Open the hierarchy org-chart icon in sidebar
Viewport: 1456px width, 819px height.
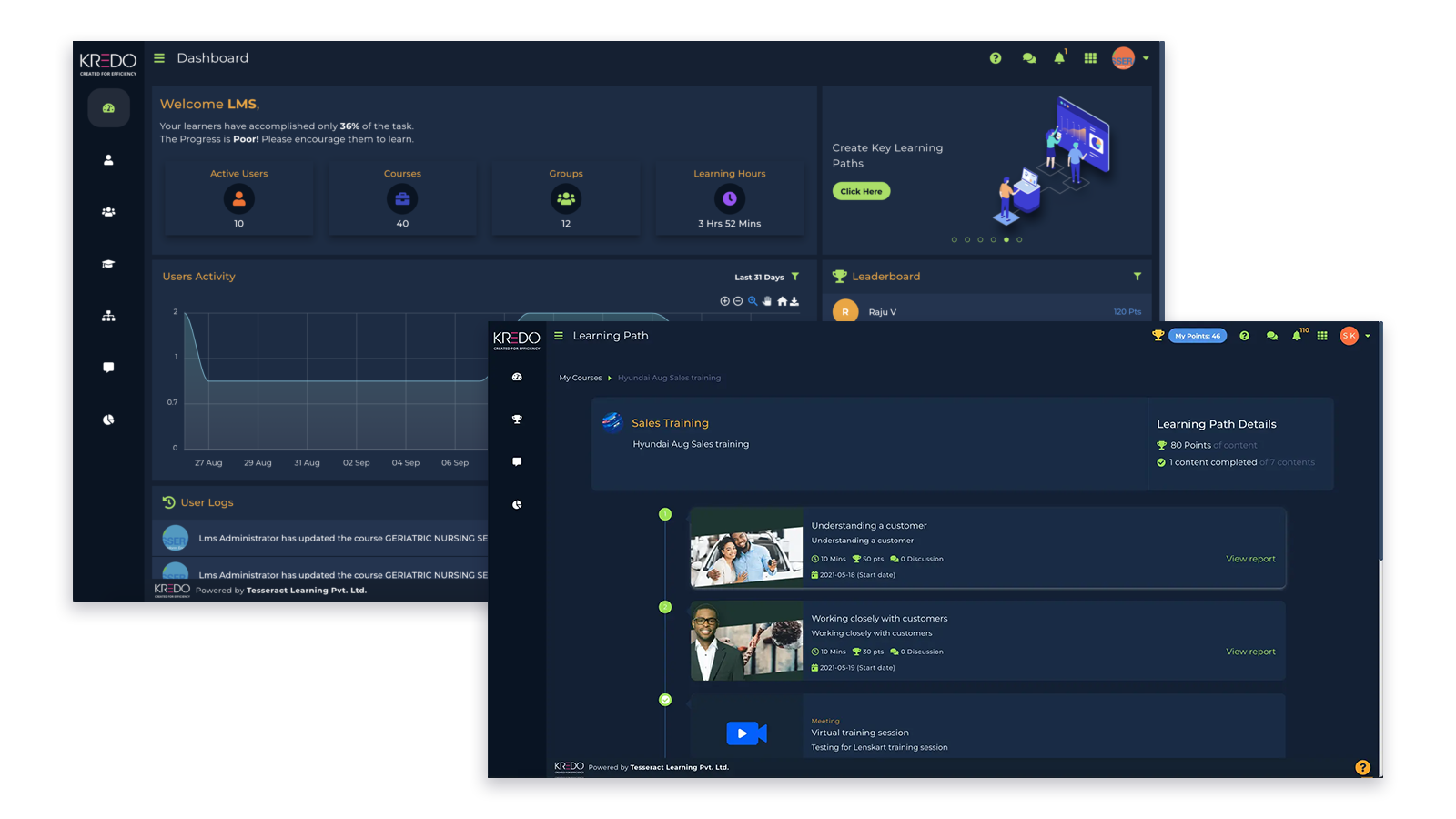[108, 316]
